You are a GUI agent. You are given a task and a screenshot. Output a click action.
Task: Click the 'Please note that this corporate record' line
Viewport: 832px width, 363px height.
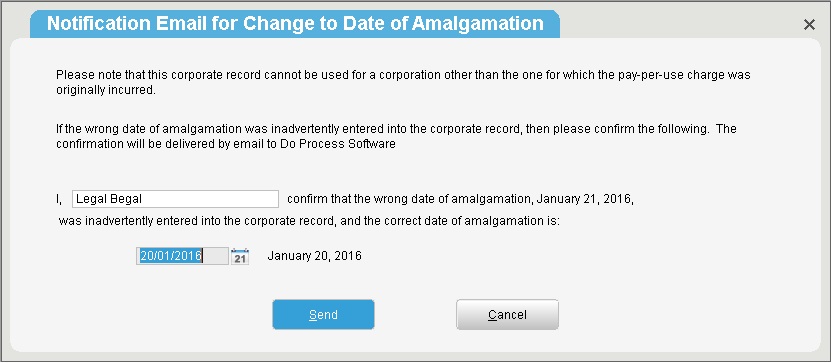click(x=403, y=75)
